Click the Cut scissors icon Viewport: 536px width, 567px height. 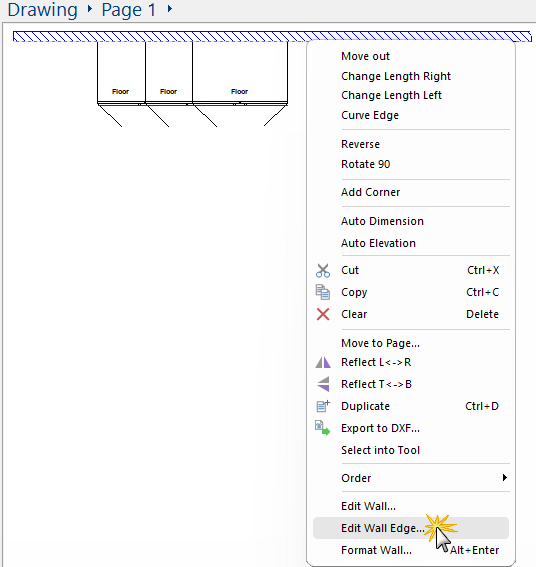[x=323, y=270]
